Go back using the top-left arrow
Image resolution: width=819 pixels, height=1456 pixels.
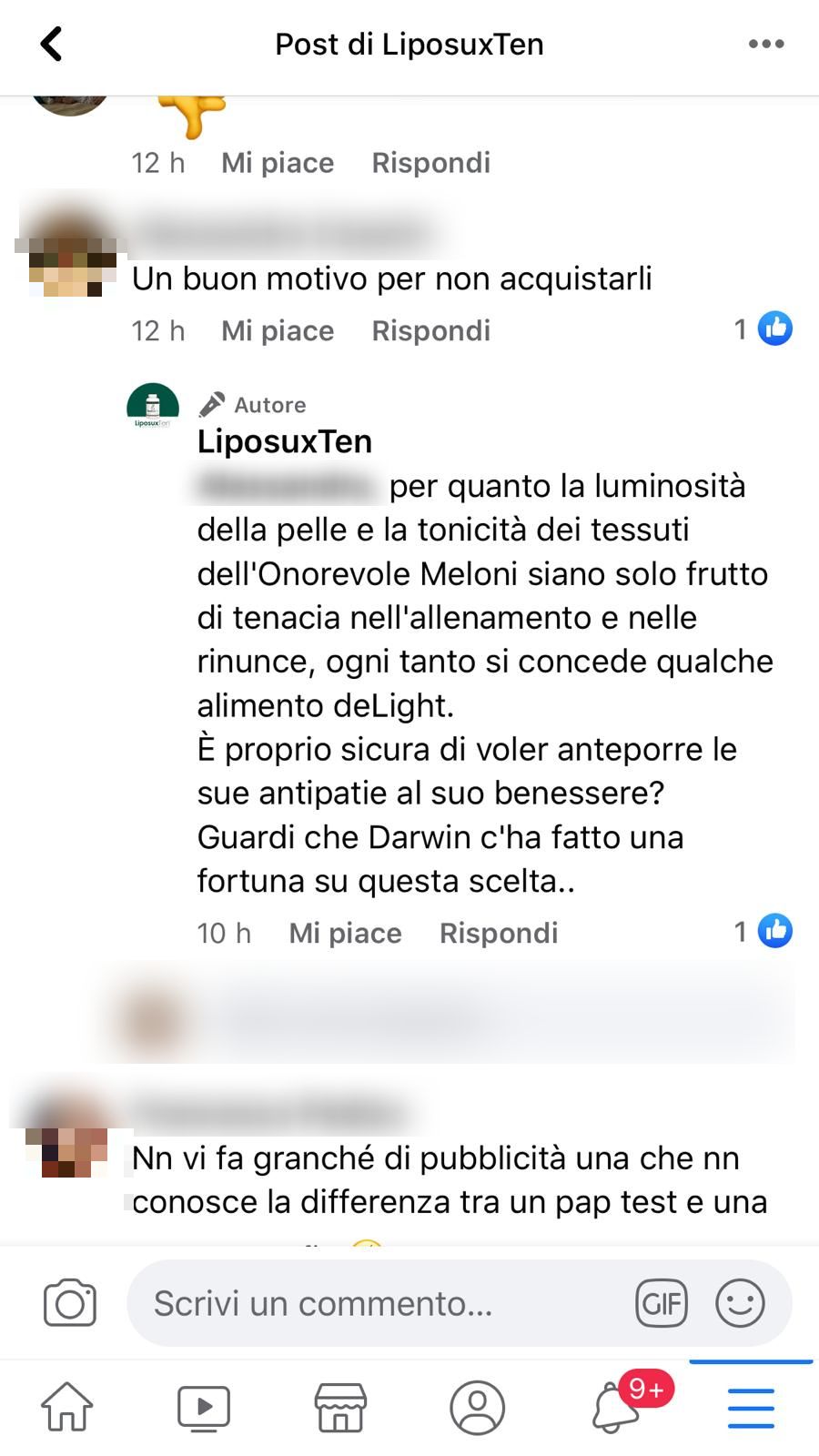coord(52,44)
